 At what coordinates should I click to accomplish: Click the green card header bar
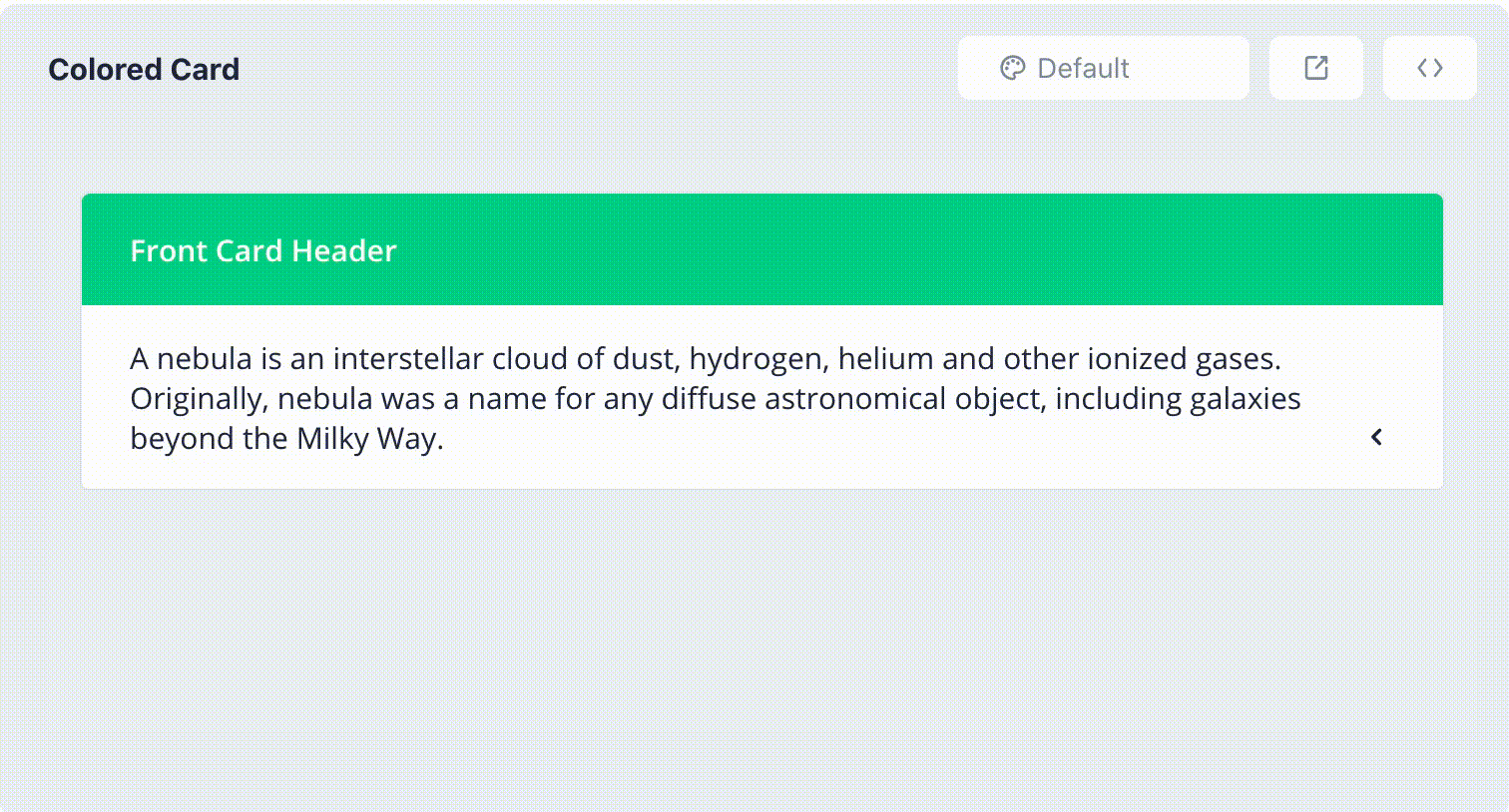[x=762, y=249]
